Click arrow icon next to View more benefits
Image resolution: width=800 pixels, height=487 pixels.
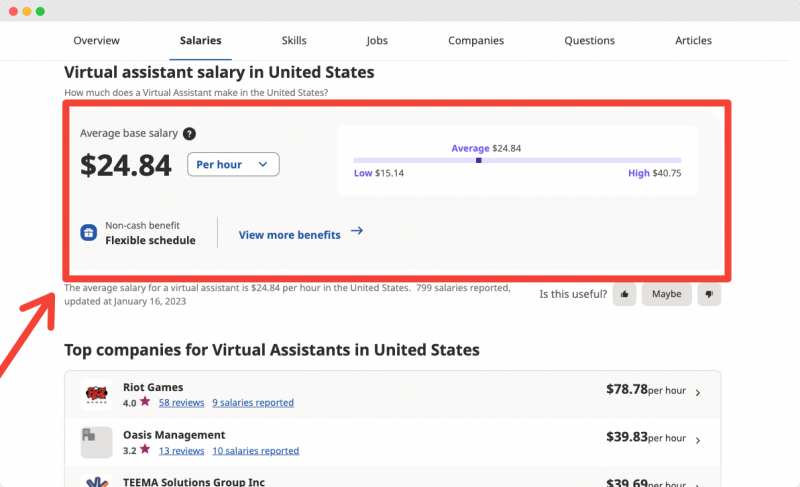pos(357,231)
